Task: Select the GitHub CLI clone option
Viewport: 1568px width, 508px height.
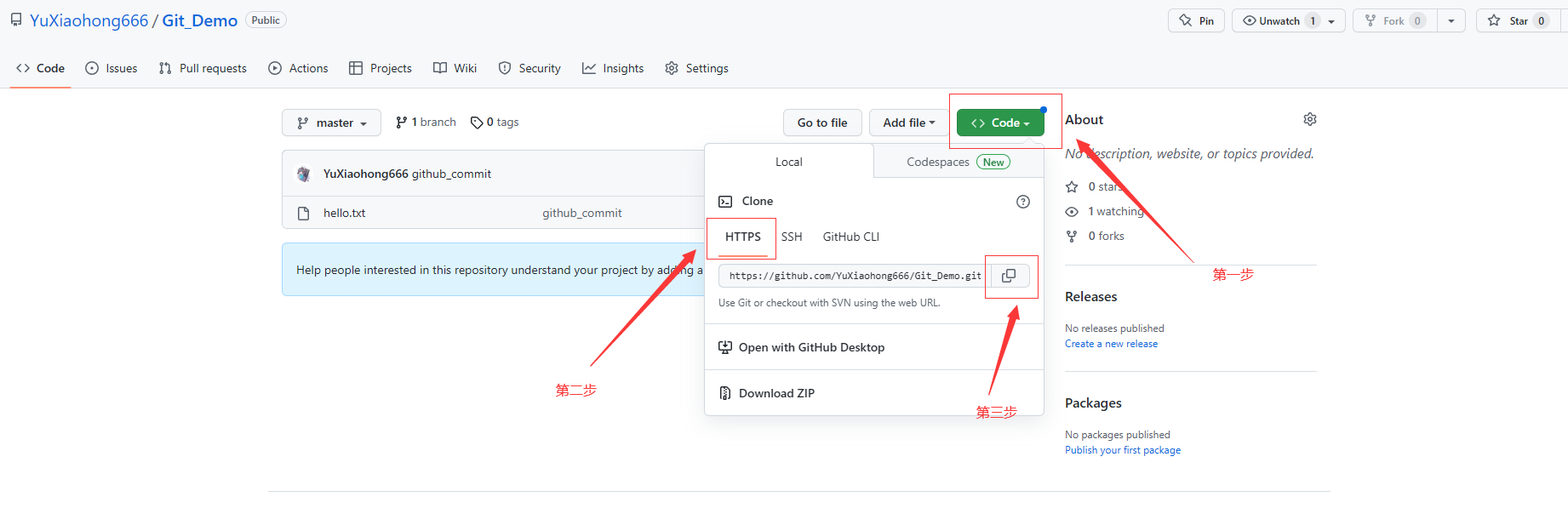Action: pyautogui.click(x=851, y=237)
